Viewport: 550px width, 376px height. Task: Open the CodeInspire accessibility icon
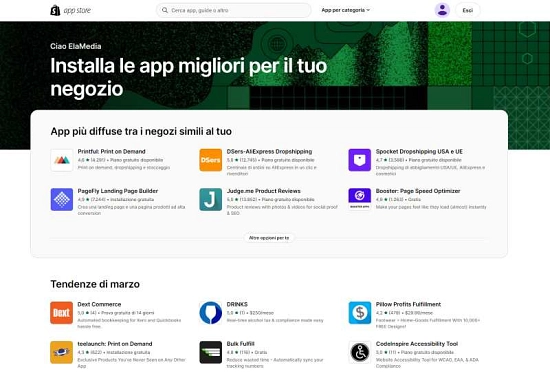click(360, 352)
